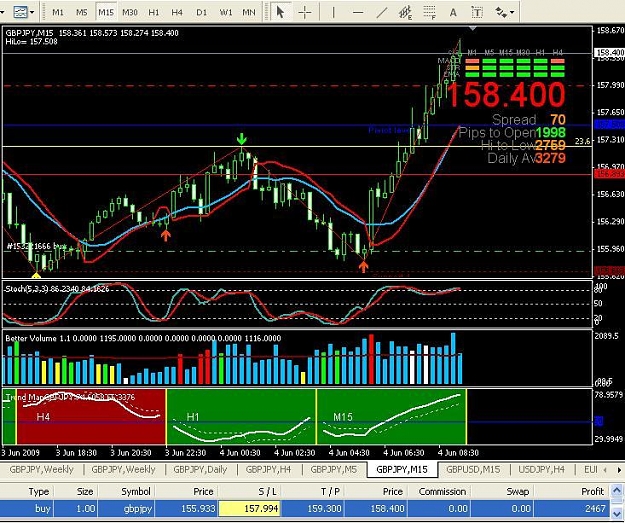Open the USDJPY,H4 chart tab
This screenshot has height=523, width=625.
click(541, 470)
